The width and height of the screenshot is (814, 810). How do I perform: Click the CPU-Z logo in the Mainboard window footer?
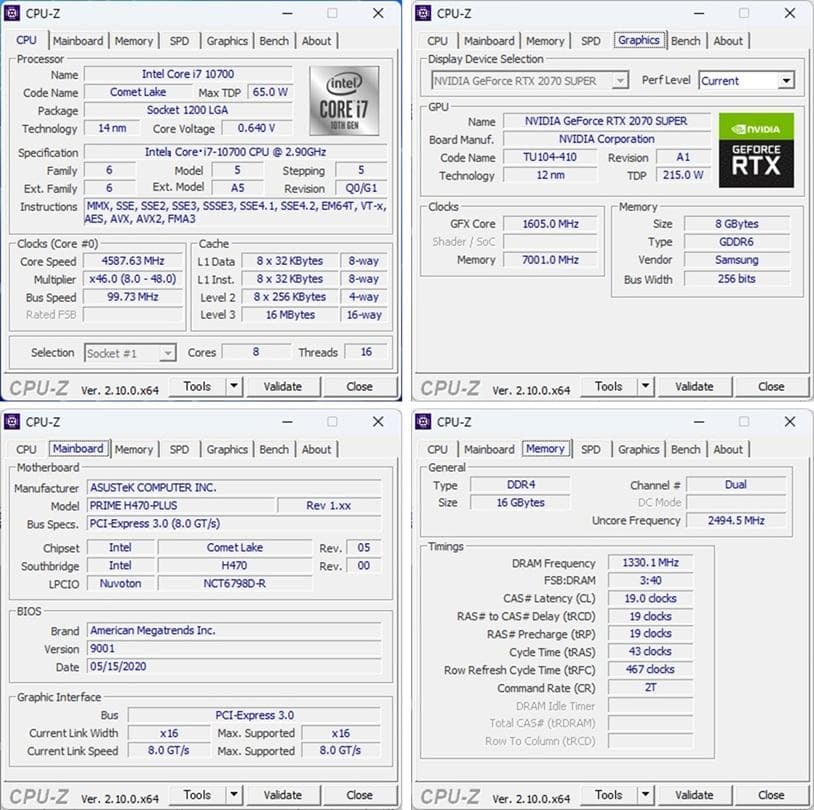tap(38, 795)
